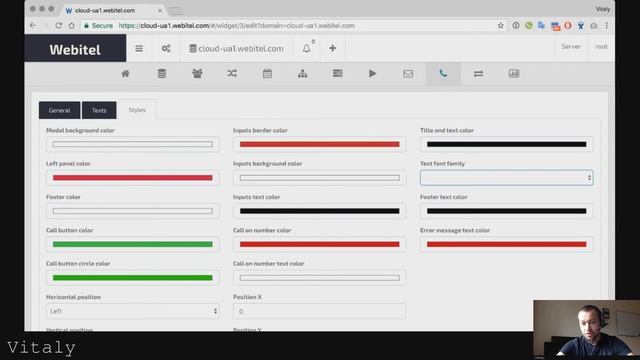This screenshot has height=360, width=640.
Task: Open the users group navigation icon
Action: click(197, 73)
